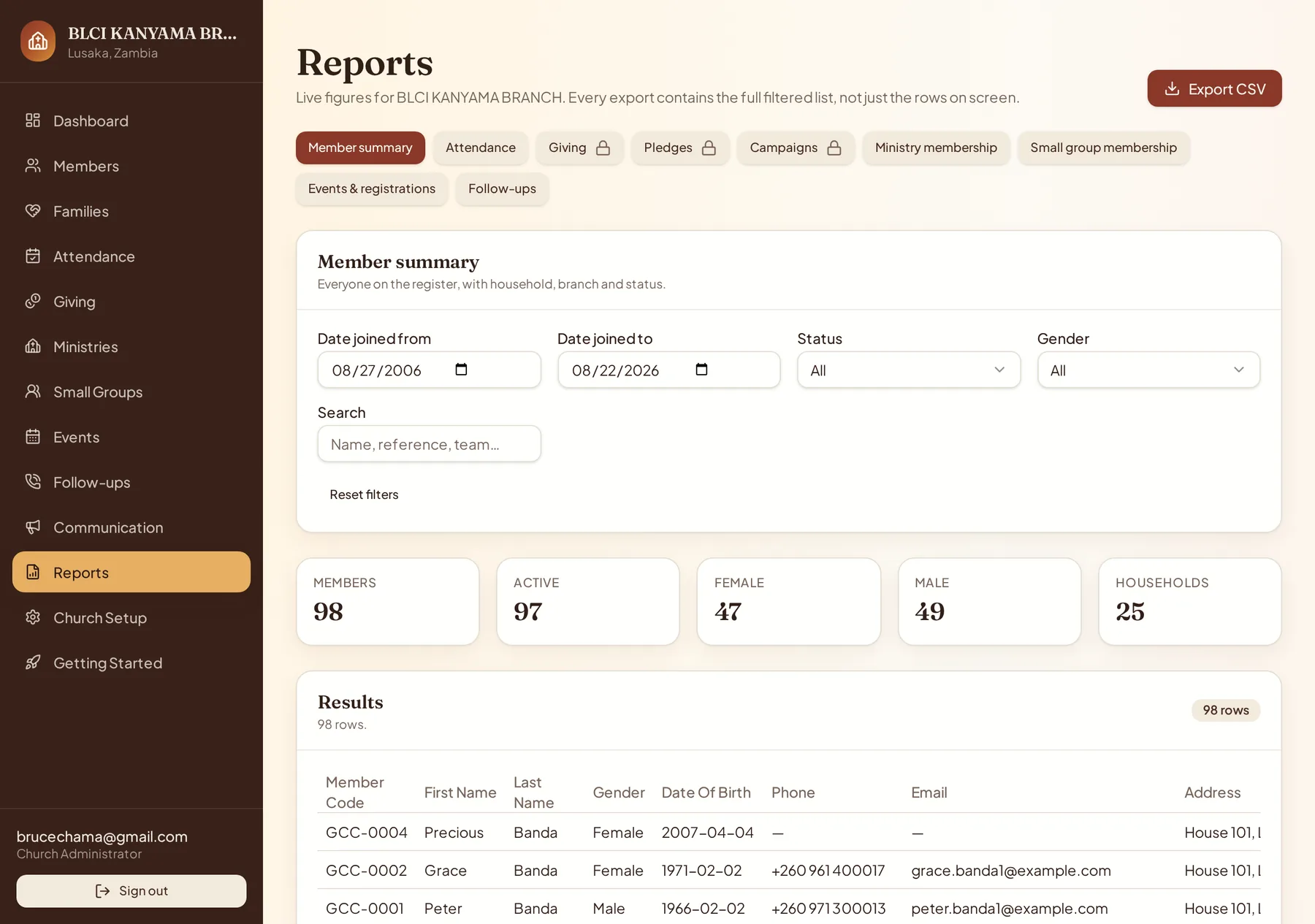Open the Giving report tab
Image resolution: width=1315 pixels, height=924 pixels.
pyautogui.click(x=579, y=148)
